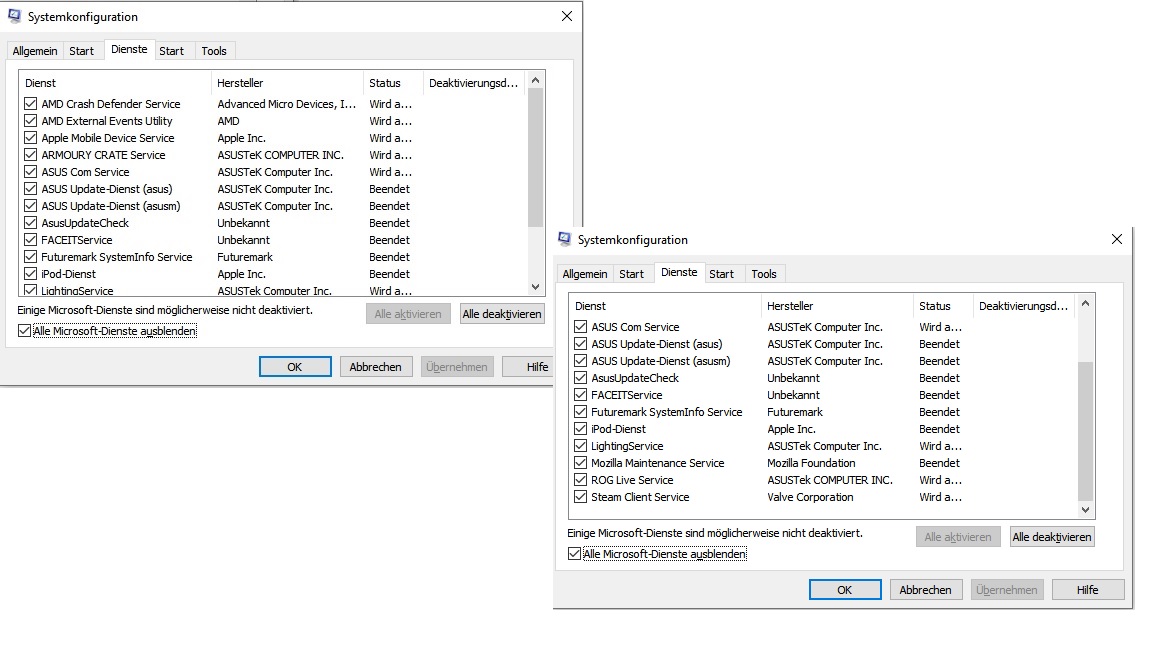Click the Systemkonfiguration title icon in the right window
This screenshot has width=1152, height=648.
pos(564,239)
